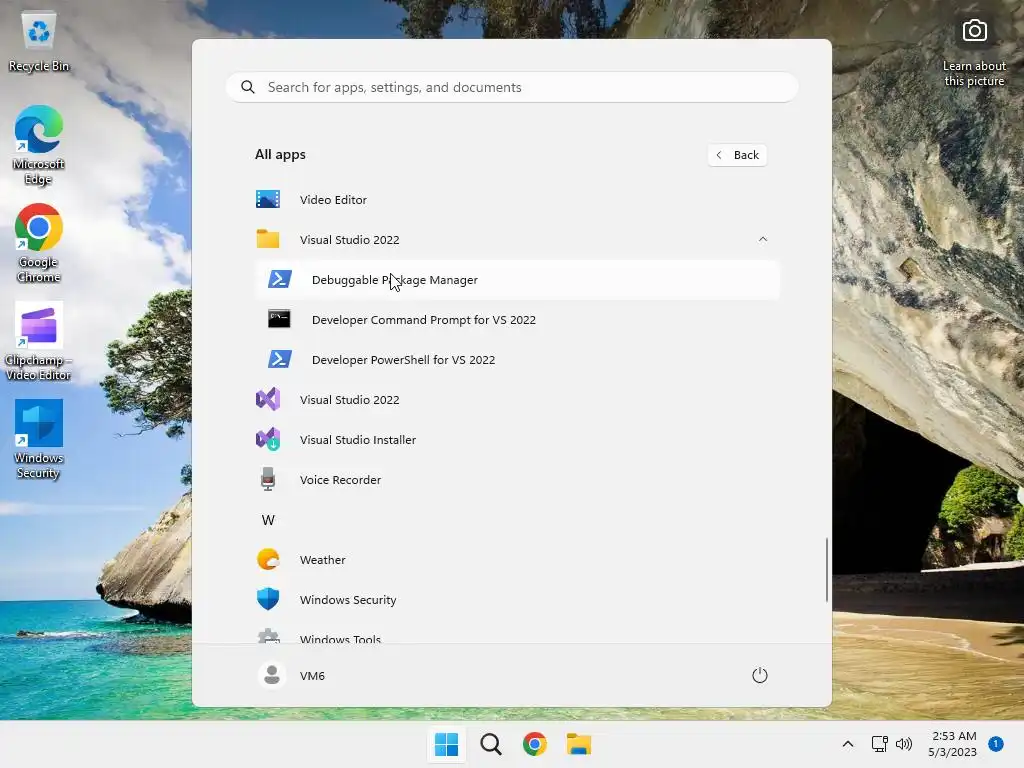Screen dimensions: 1024x768
Task: Launch Debuggable Package Manager PowerShell icon
Action: [x=280, y=280]
